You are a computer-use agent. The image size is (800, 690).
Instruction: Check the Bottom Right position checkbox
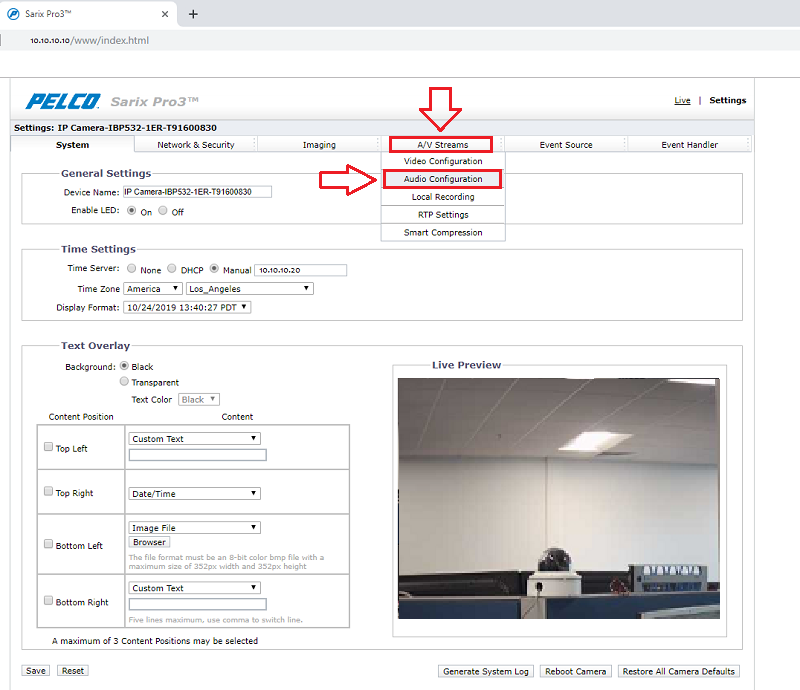(48, 600)
